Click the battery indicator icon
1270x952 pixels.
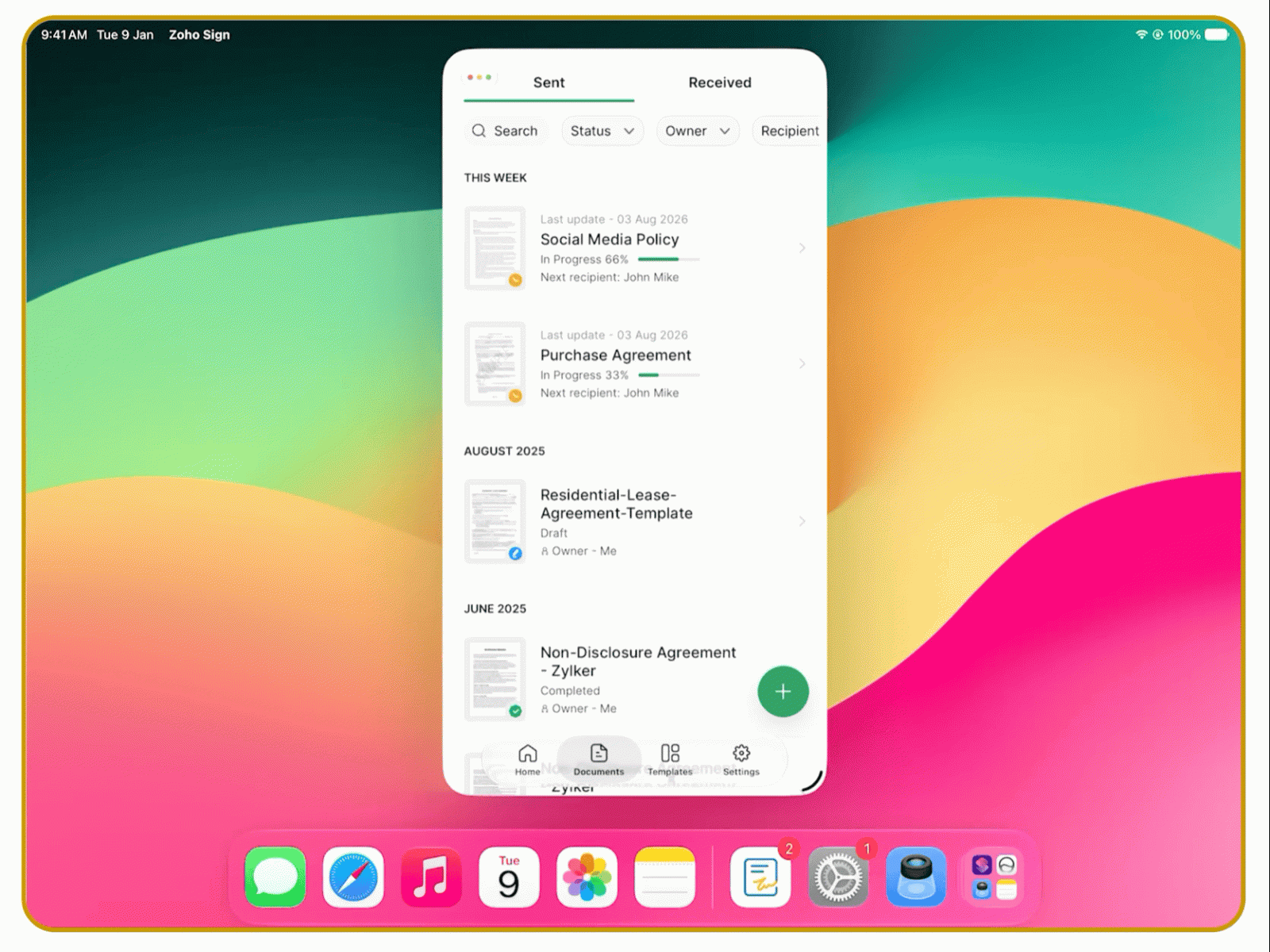click(1216, 35)
